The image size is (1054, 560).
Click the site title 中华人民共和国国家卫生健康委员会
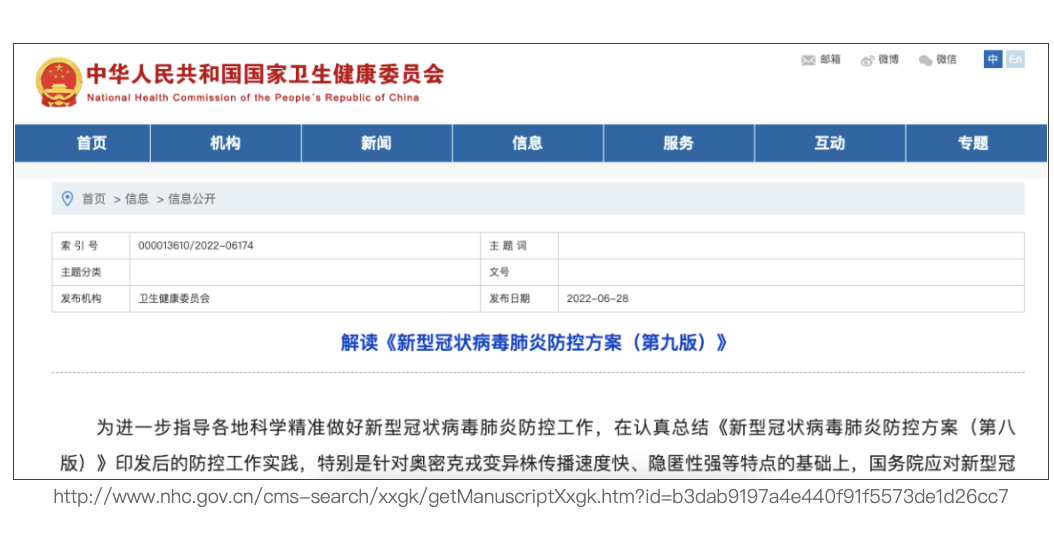266,74
